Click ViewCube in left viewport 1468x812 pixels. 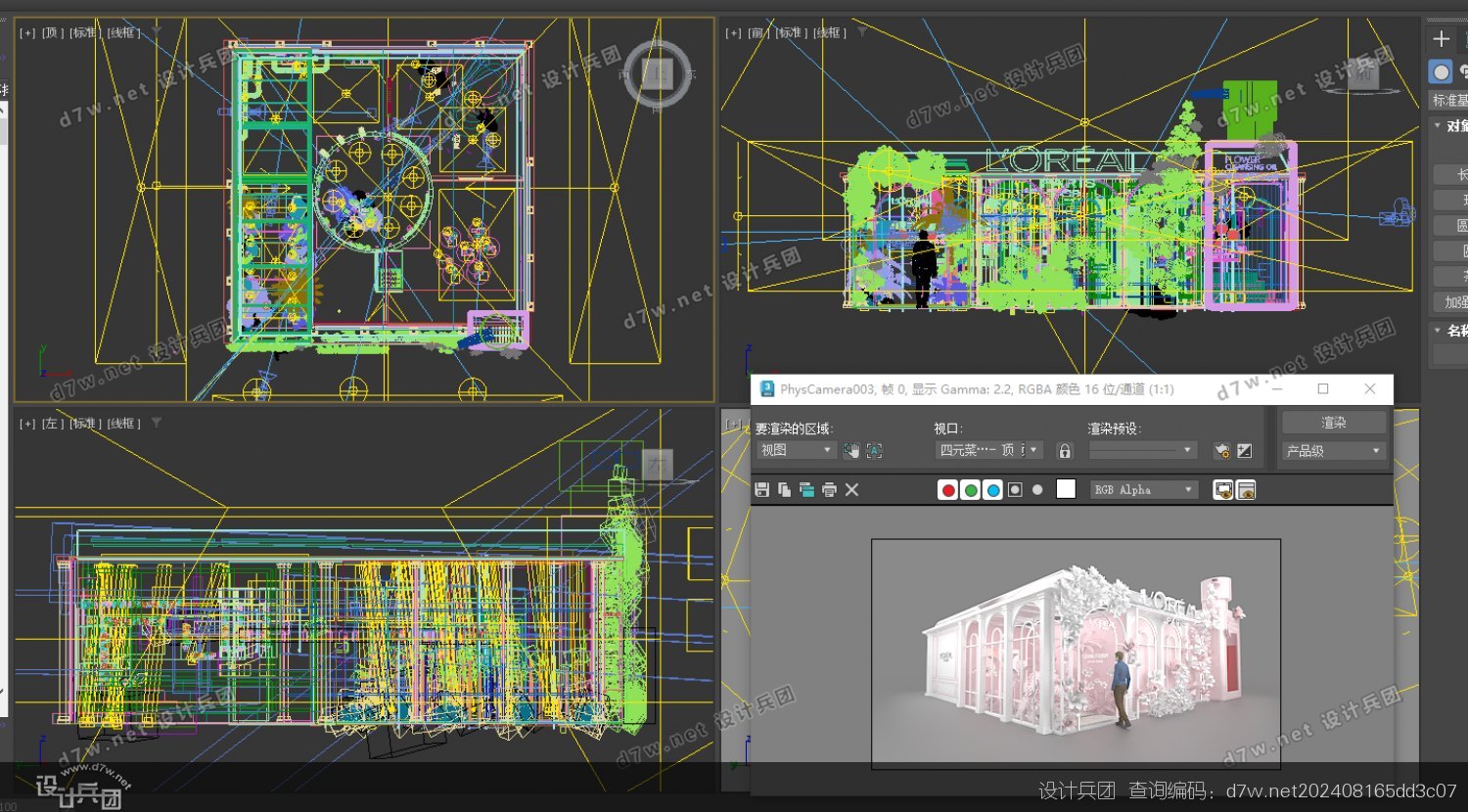(x=657, y=464)
